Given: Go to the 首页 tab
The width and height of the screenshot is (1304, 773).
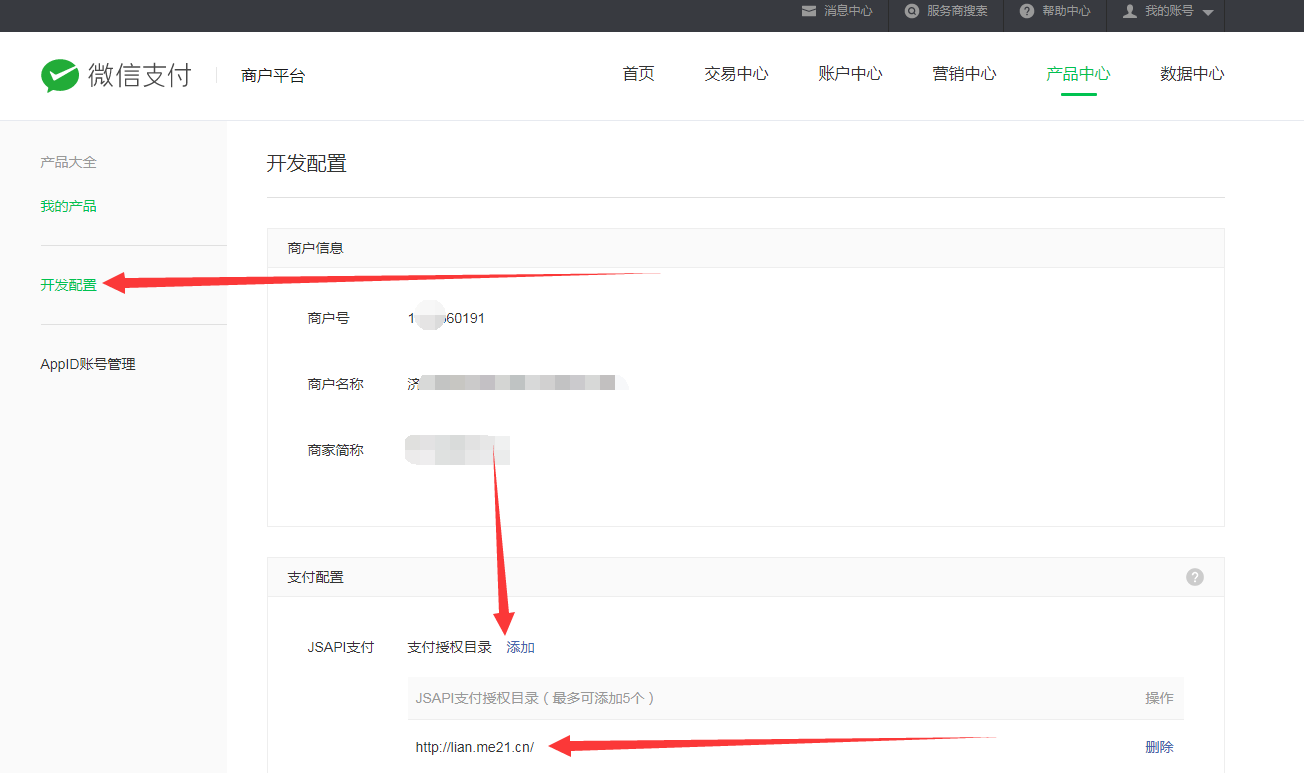Looking at the screenshot, I should [x=638, y=74].
